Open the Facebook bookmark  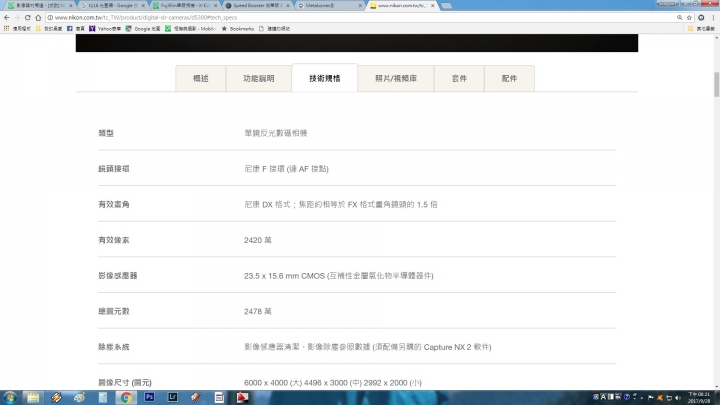pos(76,28)
